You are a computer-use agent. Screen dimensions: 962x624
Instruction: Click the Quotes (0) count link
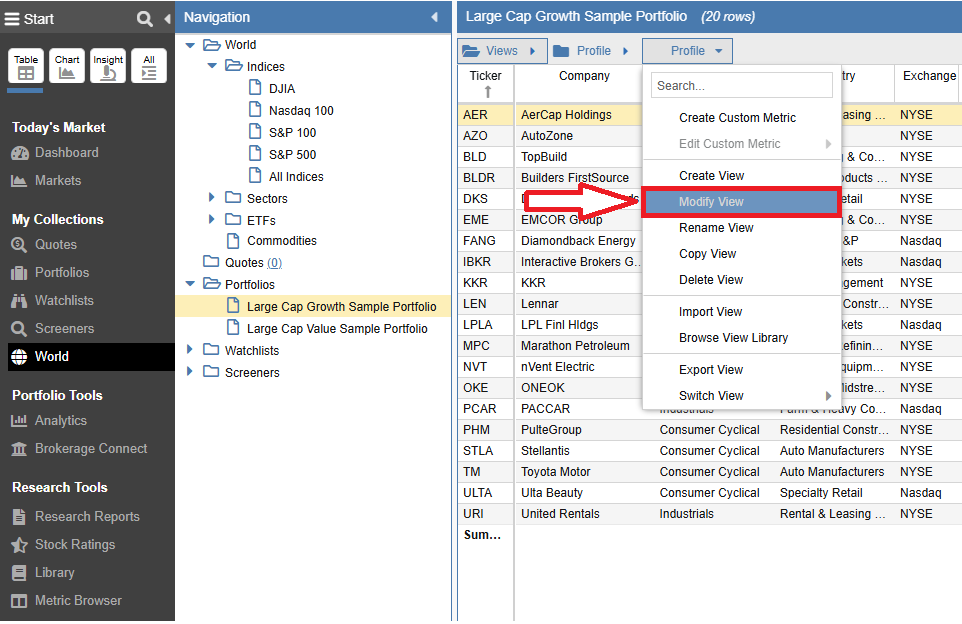click(274, 263)
